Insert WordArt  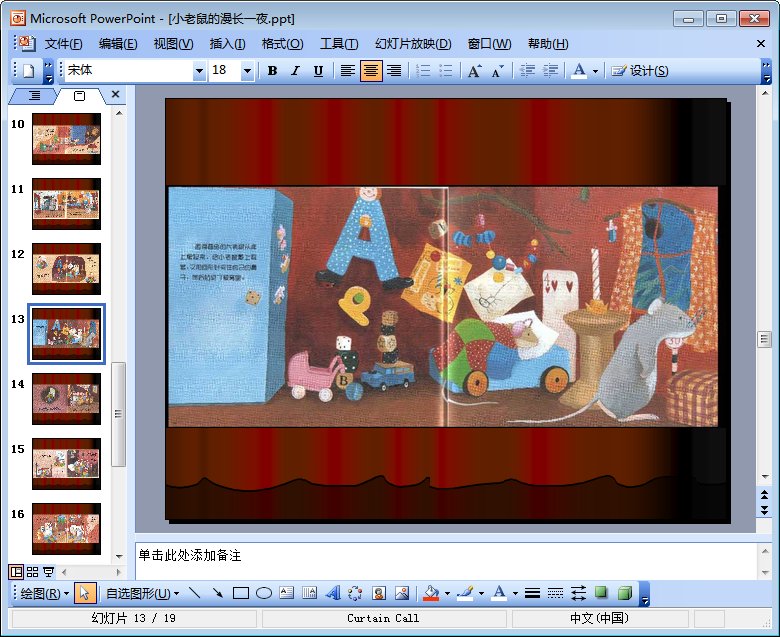point(333,593)
